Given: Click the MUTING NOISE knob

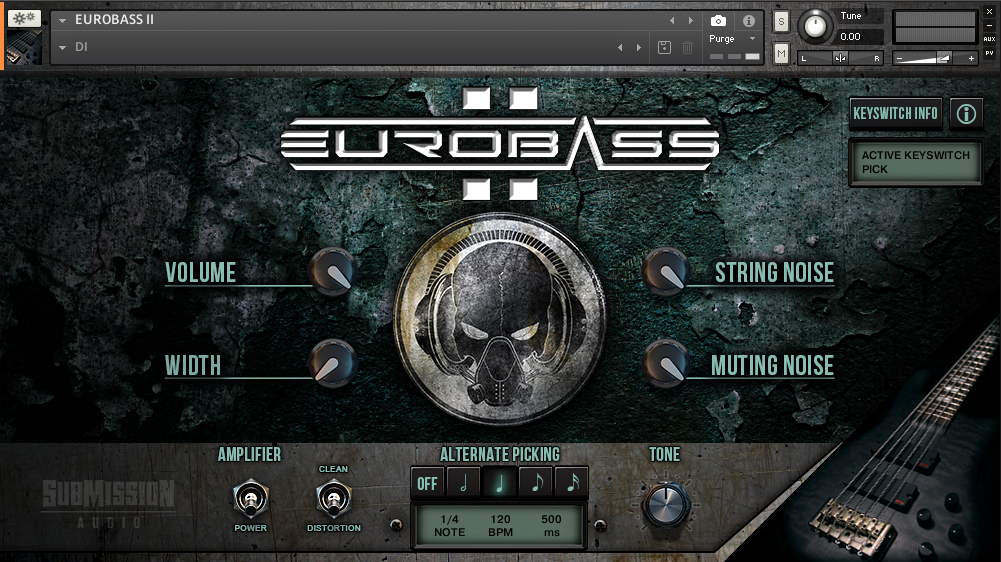Looking at the screenshot, I should point(666,364).
